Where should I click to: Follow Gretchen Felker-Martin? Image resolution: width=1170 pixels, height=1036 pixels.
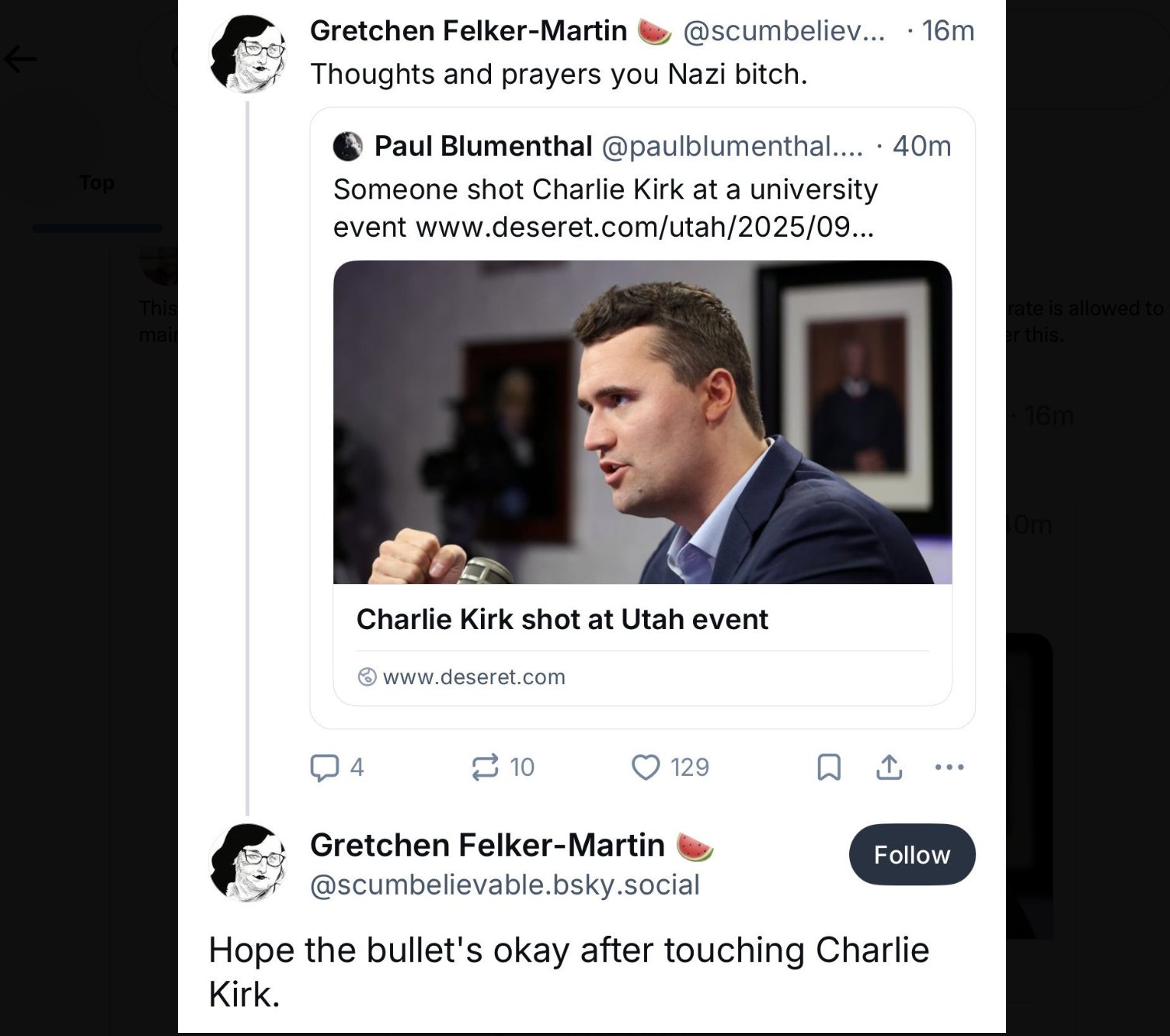click(x=912, y=854)
